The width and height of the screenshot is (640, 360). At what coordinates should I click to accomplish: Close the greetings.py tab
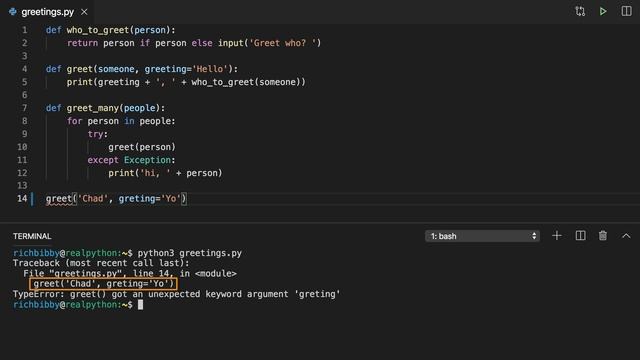click(84, 12)
